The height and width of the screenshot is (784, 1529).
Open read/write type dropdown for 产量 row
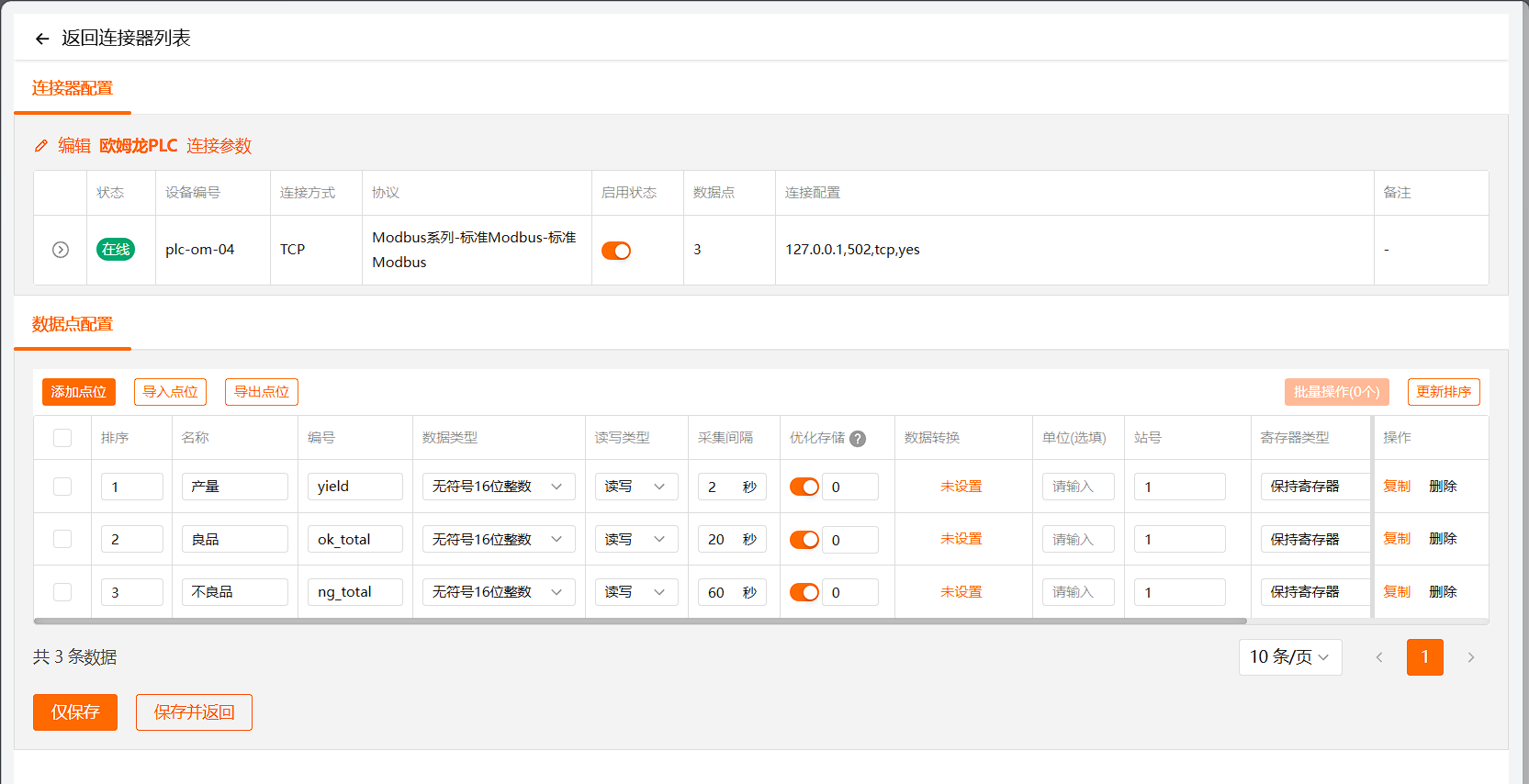click(636, 487)
